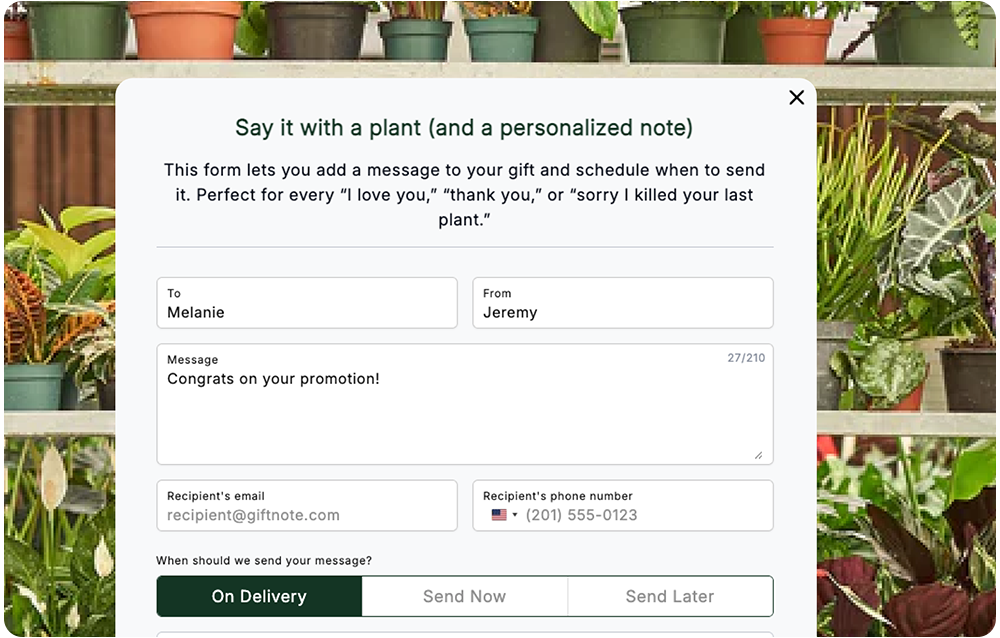The width and height of the screenshot is (1000, 638).
Task: Expand the phone country code caret
Action: [515, 516]
